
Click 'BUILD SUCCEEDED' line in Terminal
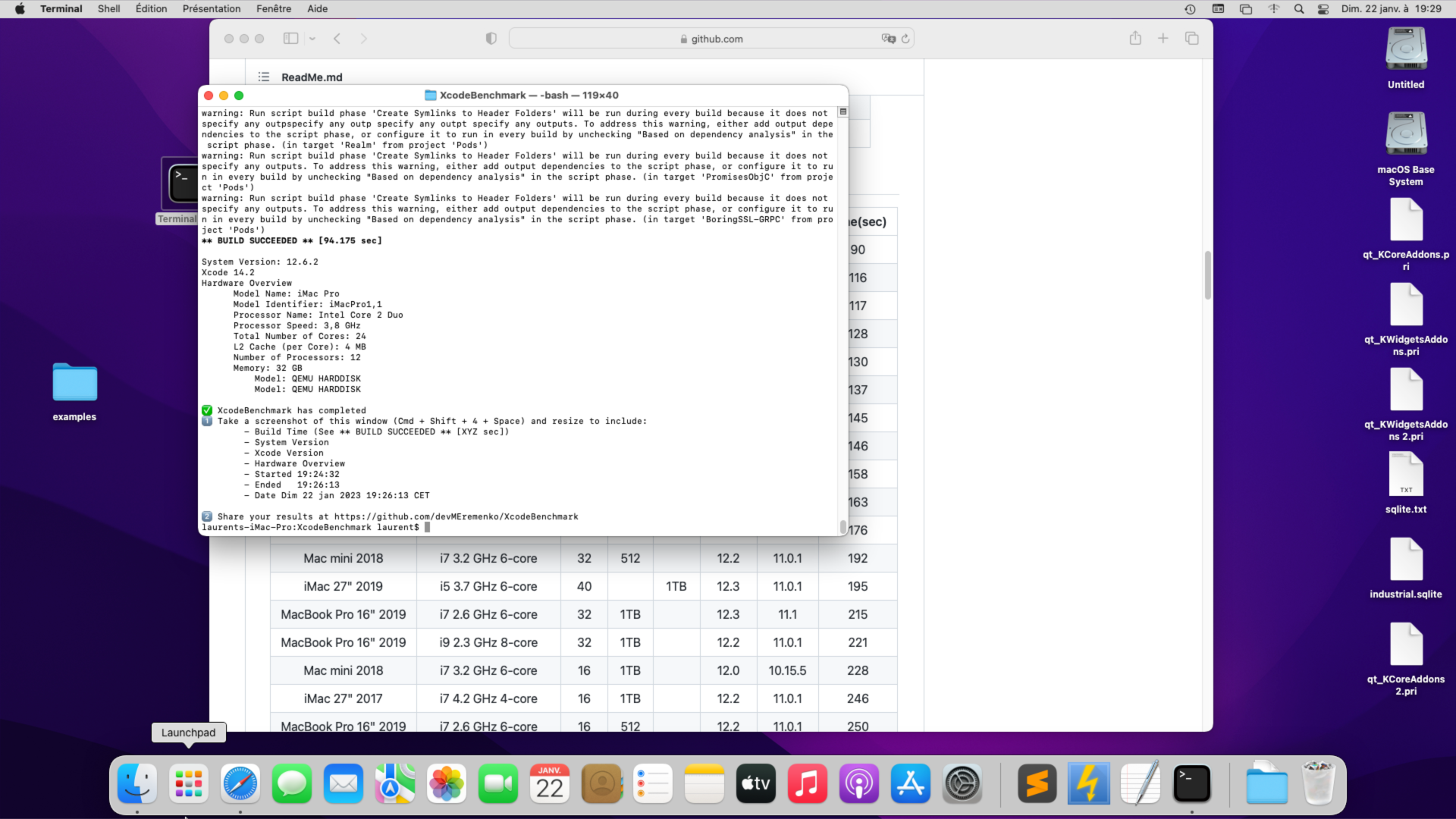point(292,240)
